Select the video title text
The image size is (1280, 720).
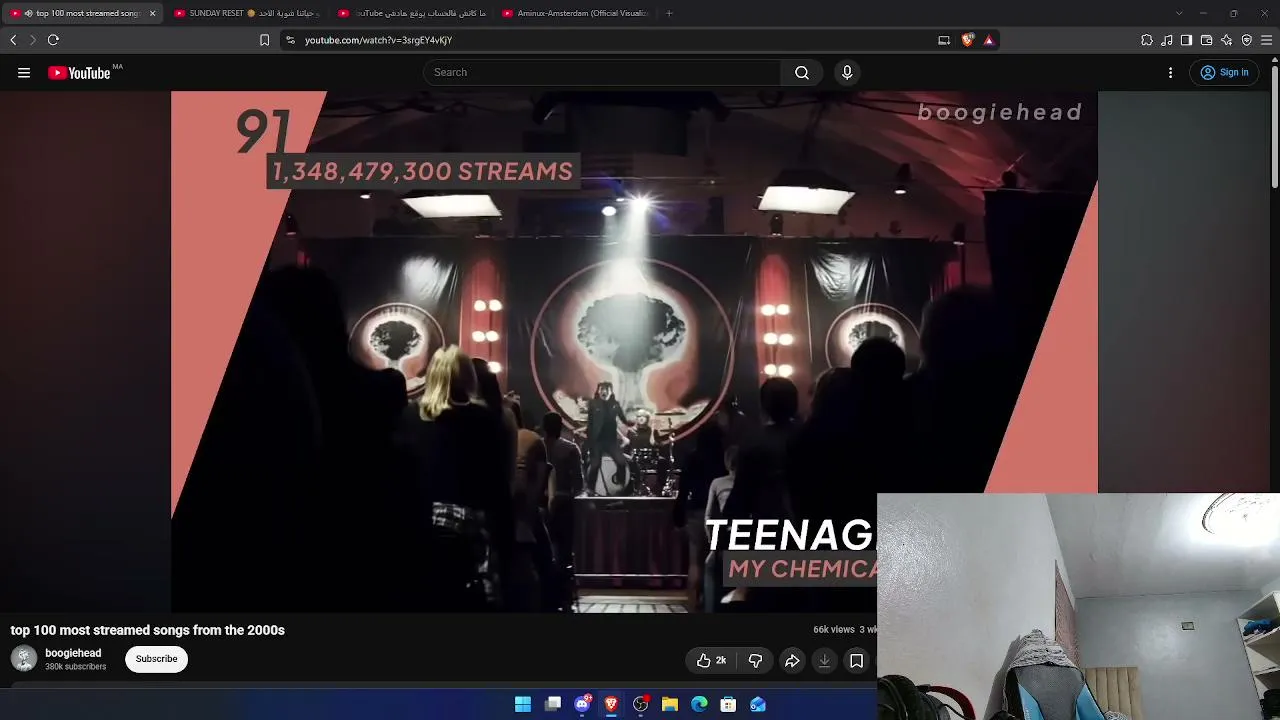[x=147, y=630]
